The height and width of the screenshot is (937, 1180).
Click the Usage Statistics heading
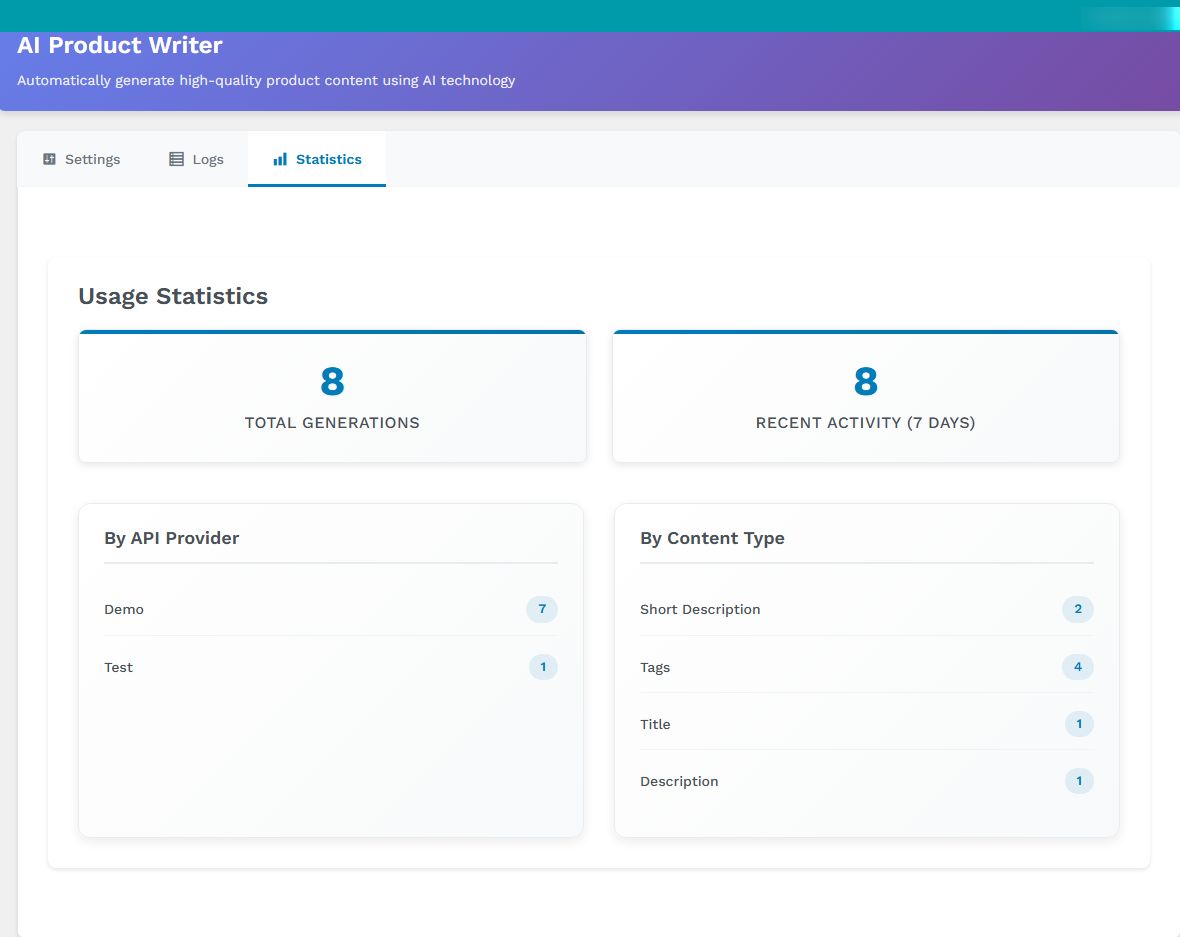coord(173,296)
